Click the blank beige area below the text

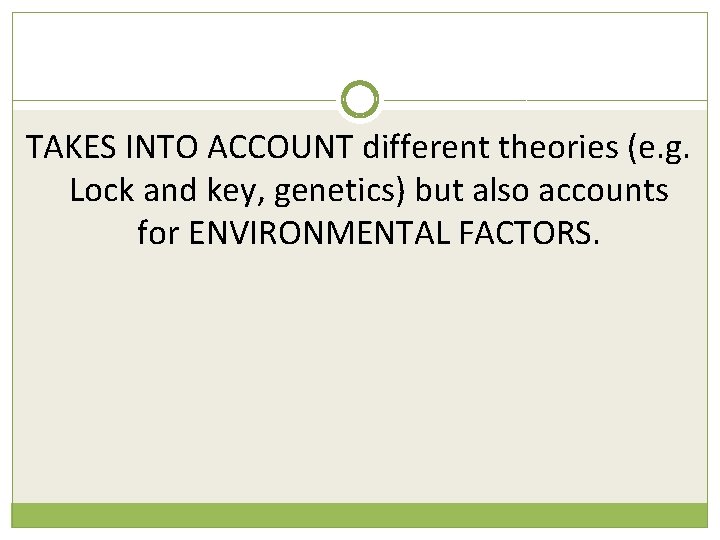(360, 380)
